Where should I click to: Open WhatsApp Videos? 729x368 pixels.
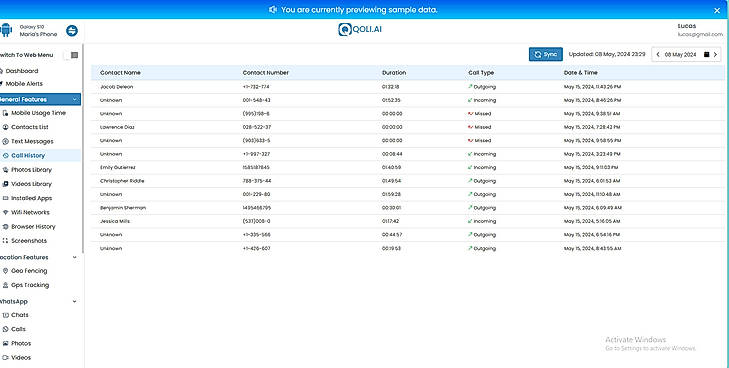click(21, 358)
